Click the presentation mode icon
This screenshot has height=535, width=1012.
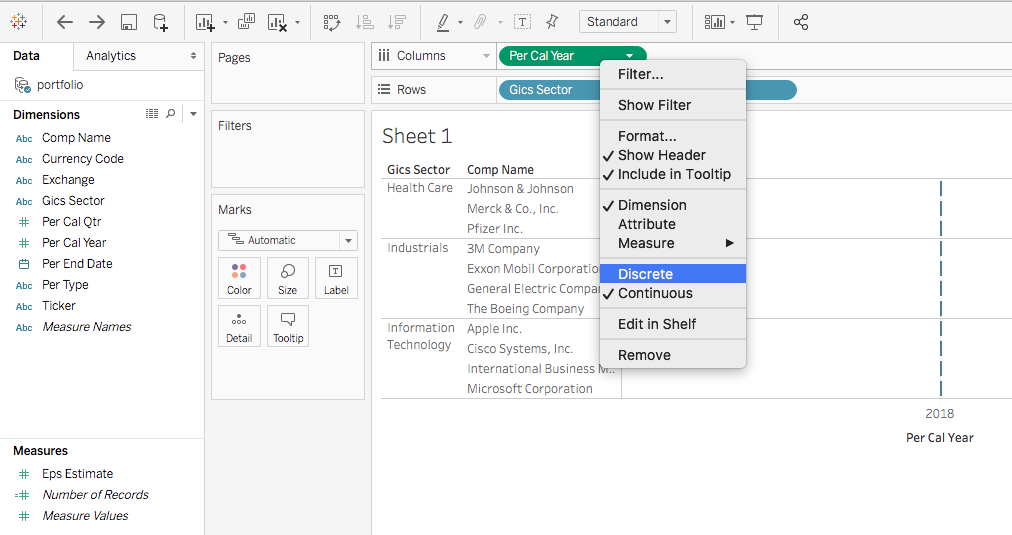pyautogui.click(x=755, y=22)
